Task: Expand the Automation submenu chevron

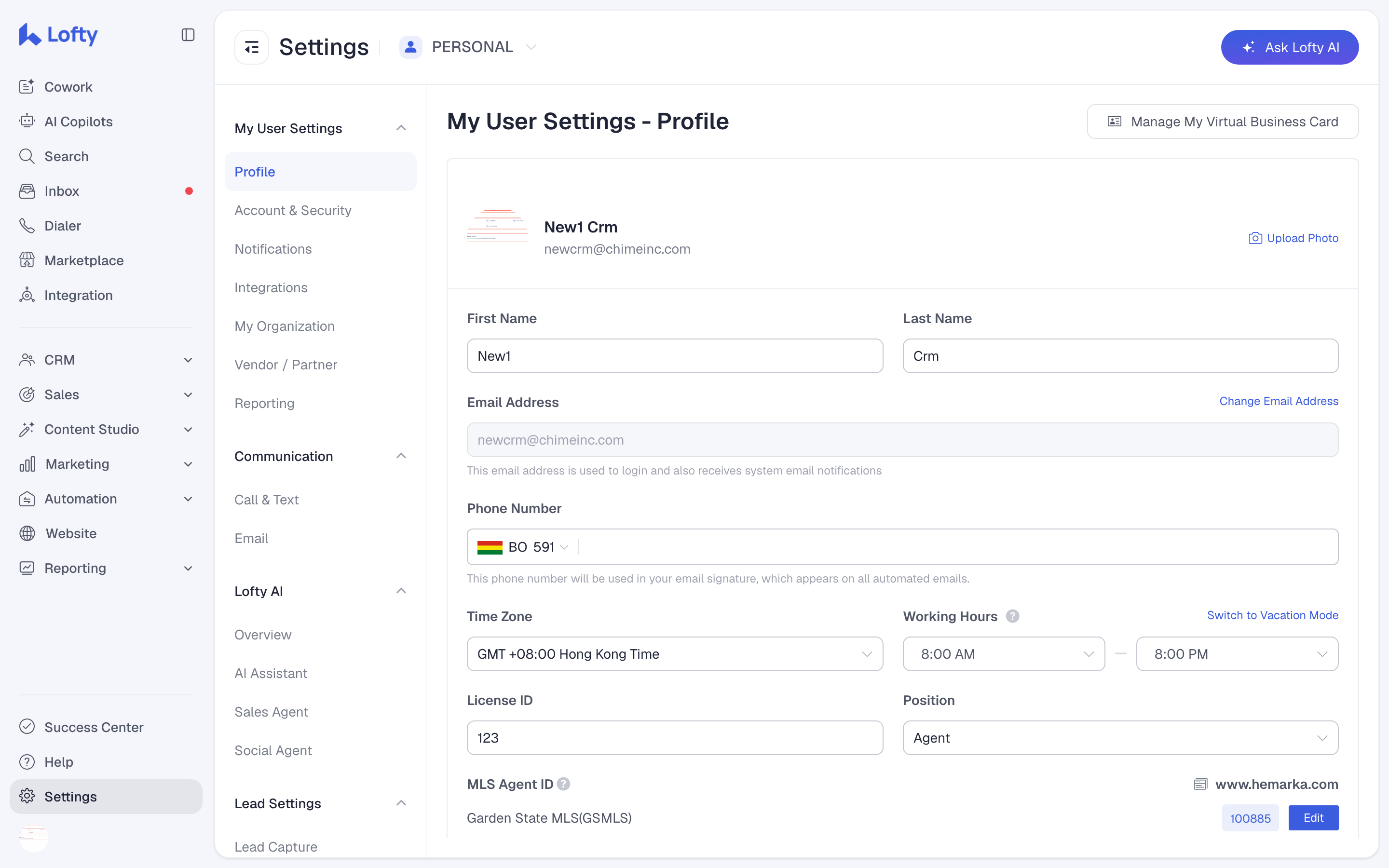Action: pyautogui.click(x=188, y=499)
